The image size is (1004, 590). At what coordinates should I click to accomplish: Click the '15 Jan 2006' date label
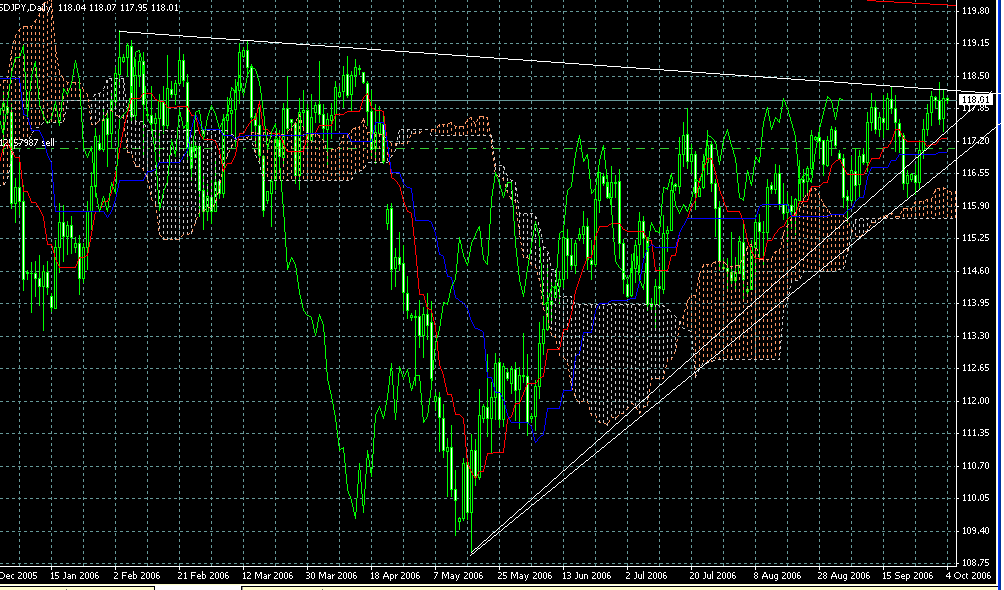coord(74,575)
